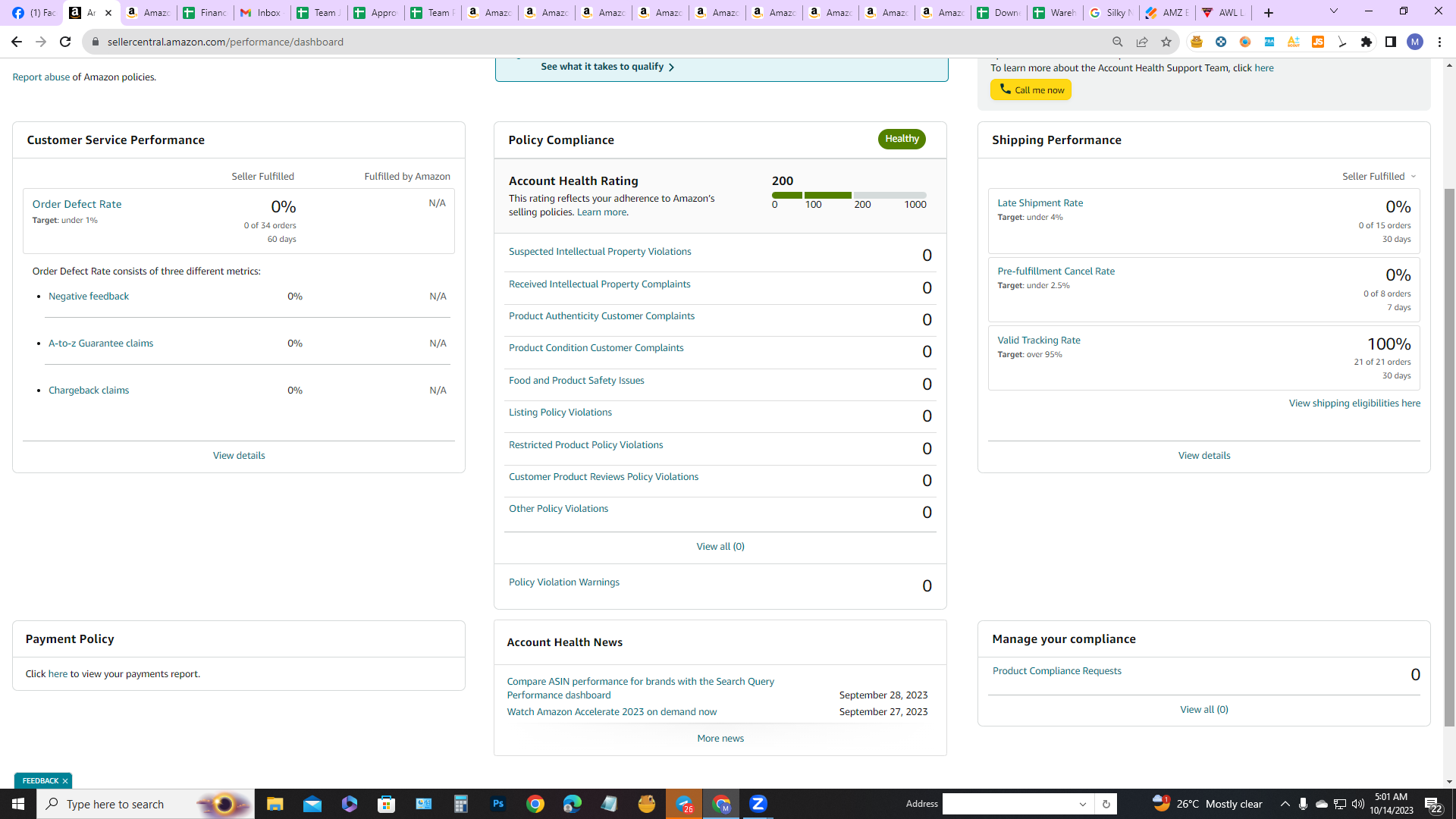View details under Customer Service Performance

click(239, 456)
